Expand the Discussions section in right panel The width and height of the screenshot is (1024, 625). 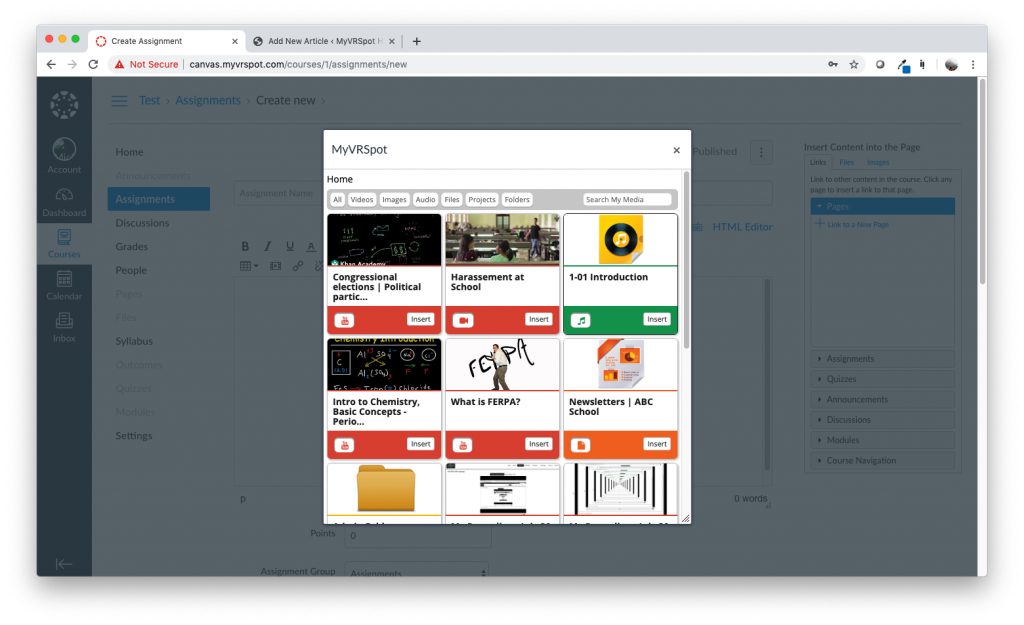tap(883, 419)
